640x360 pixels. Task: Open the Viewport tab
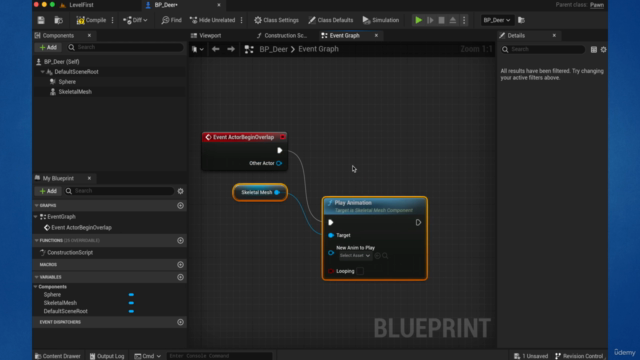click(x=206, y=36)
